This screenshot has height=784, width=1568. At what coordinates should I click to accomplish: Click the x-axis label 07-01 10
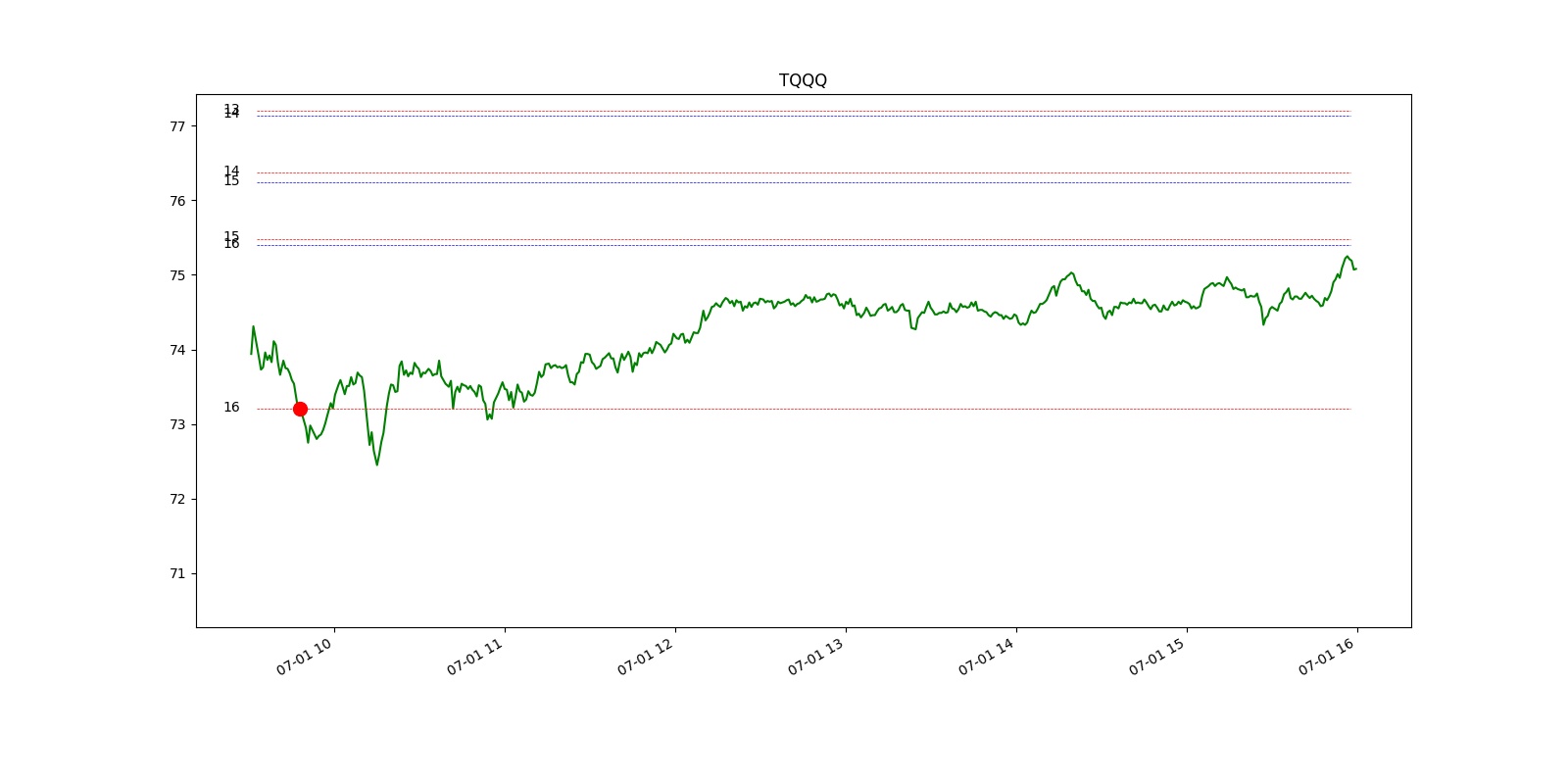[x=305, y=657]
